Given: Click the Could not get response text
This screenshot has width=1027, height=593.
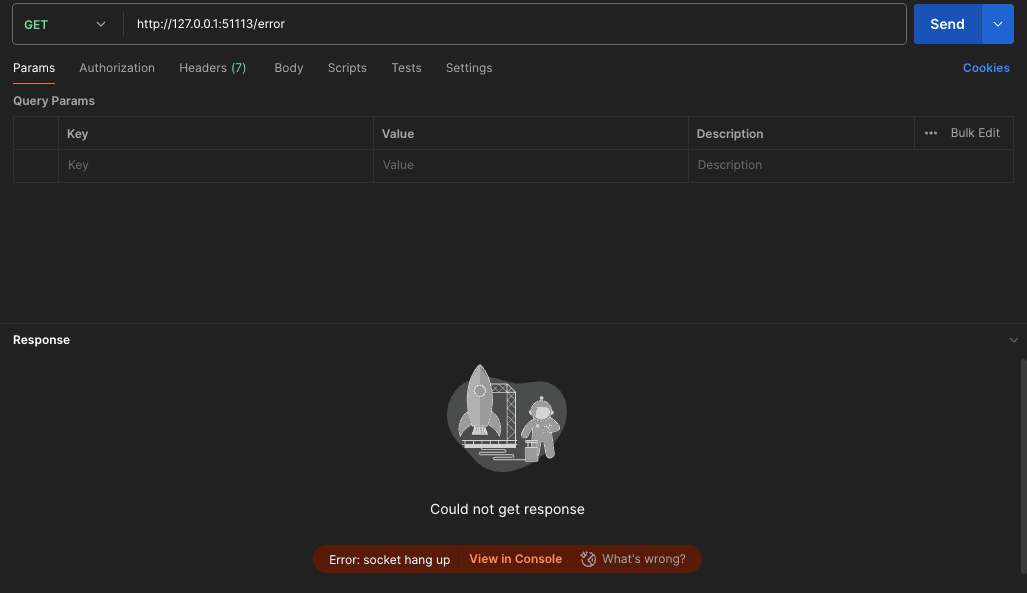Looking at the screenshot, I should click(507, 509).
